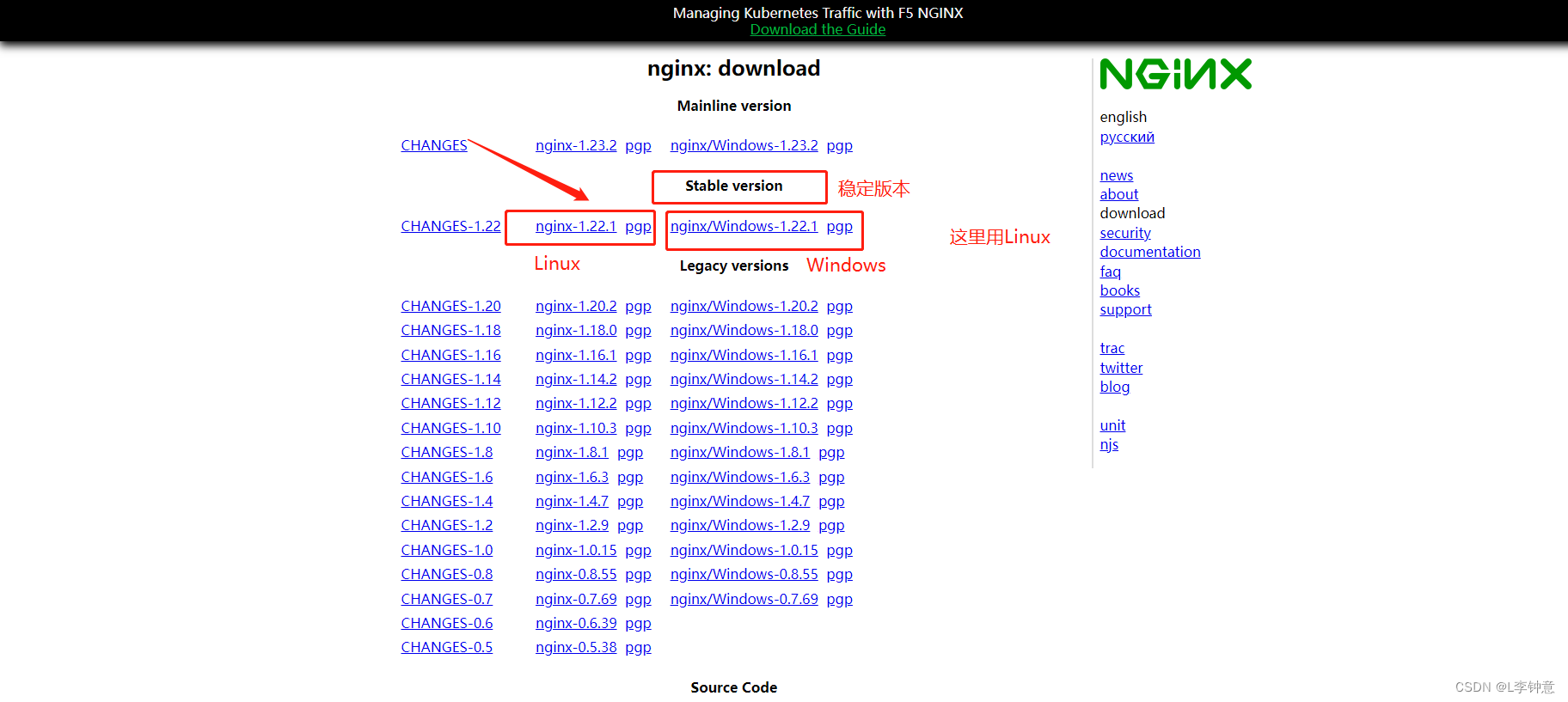Open pgp signature for nginx-0.5.38
This screenshot has height=702, width=1568.
point(638,647)
